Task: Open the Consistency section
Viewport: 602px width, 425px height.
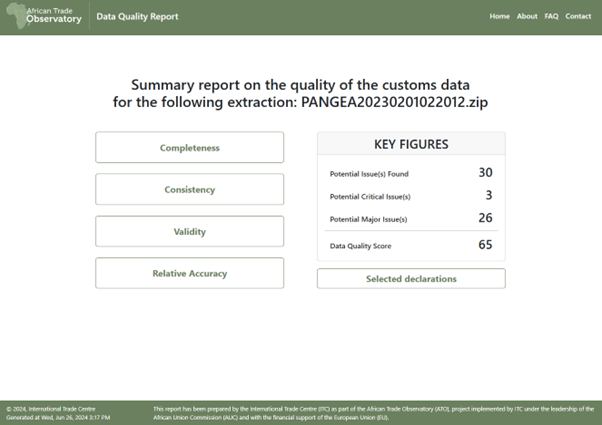Action: 189,190
